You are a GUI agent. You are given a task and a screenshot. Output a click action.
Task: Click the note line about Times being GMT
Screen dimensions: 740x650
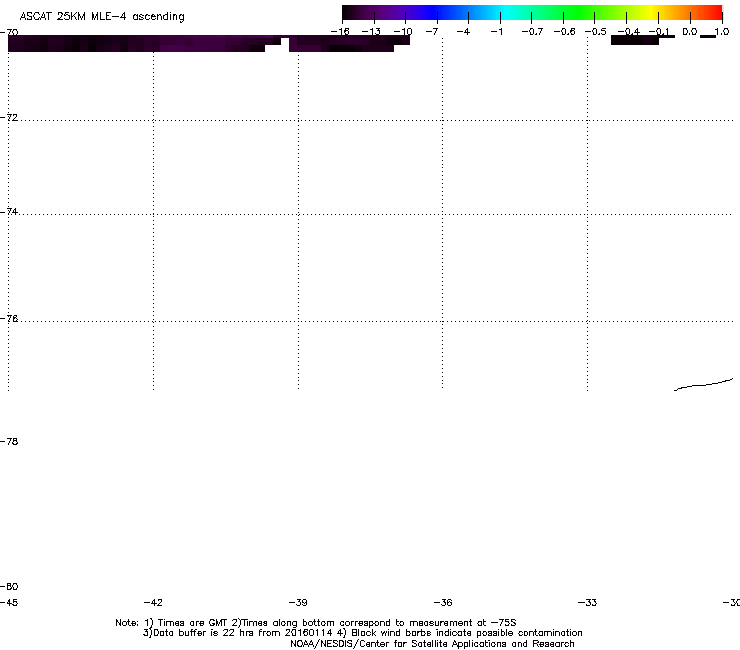316,623
